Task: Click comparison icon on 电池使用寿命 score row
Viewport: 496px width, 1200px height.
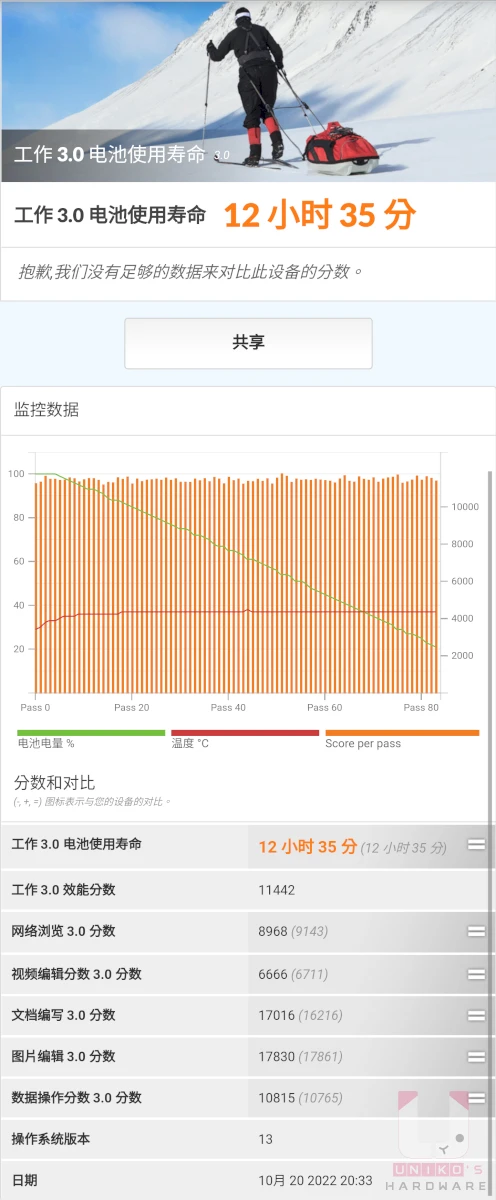Action: click(x=476, y=845)
